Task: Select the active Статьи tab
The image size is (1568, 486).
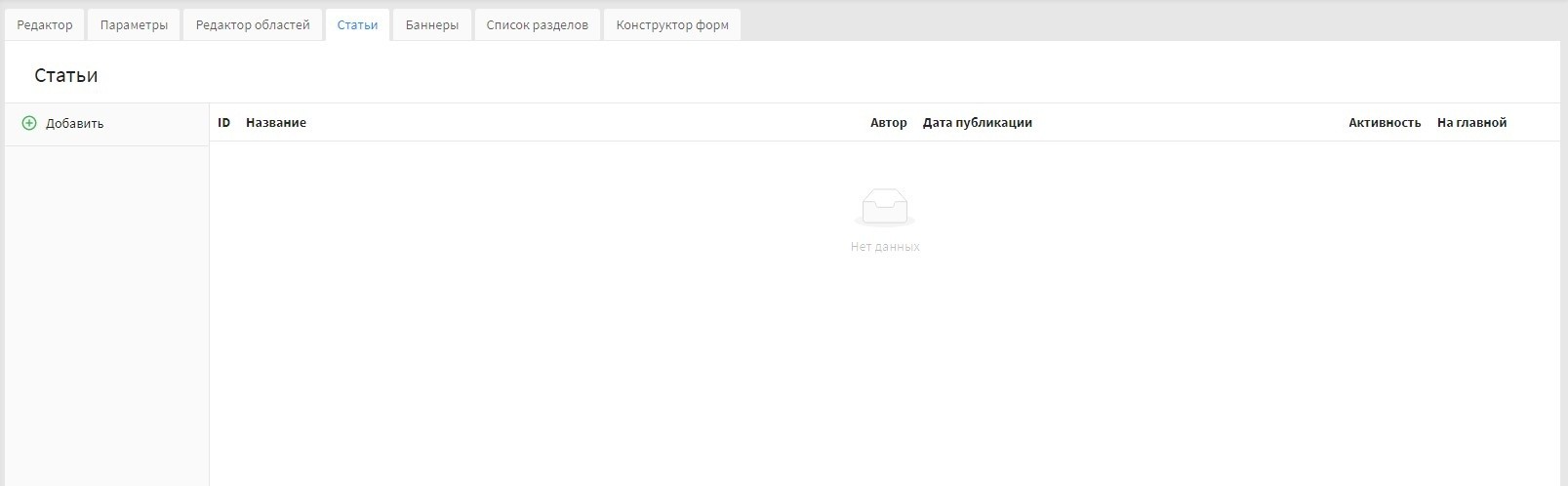Action: click(x=357, y=25)
